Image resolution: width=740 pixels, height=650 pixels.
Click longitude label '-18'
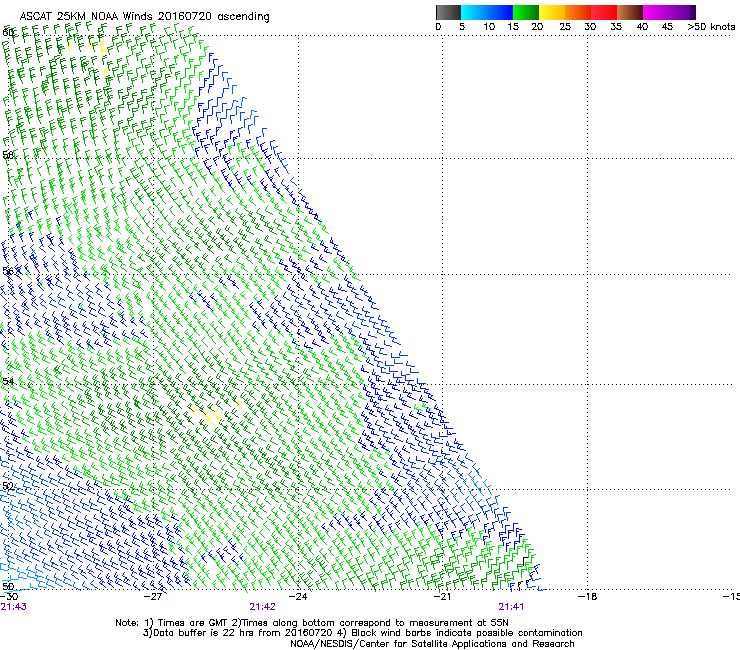(587, 597)
